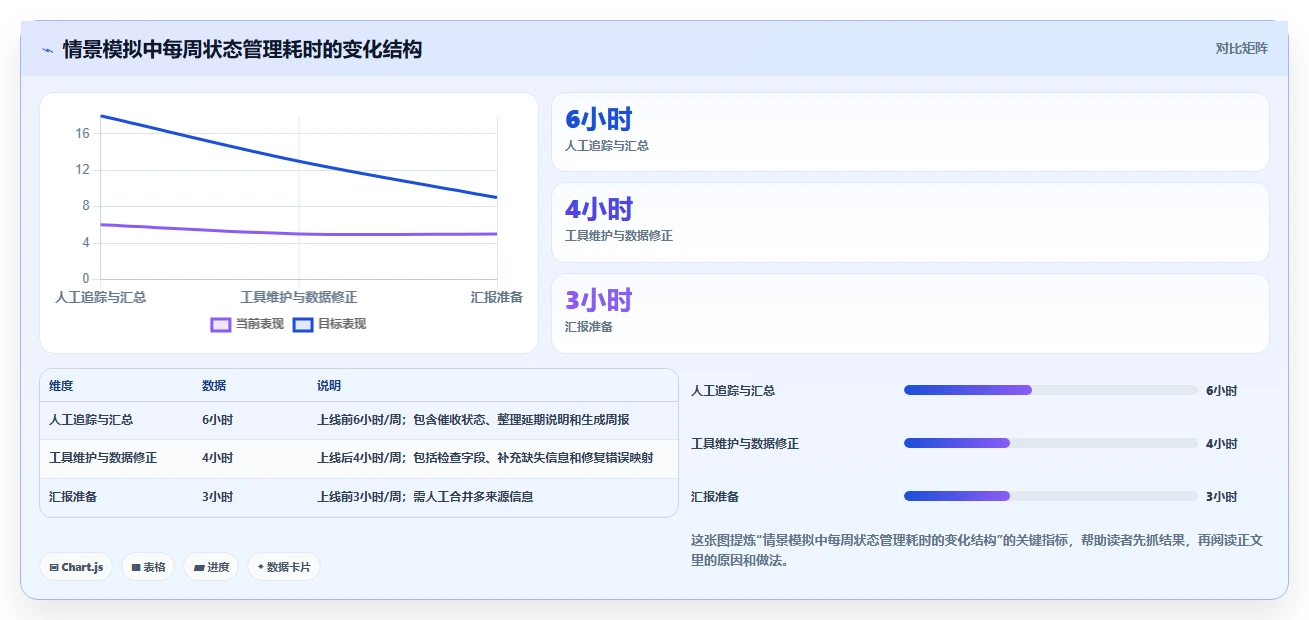
Task: Click table cell 汇报准备 in 维度 column
Action: [x=73, y=497]
